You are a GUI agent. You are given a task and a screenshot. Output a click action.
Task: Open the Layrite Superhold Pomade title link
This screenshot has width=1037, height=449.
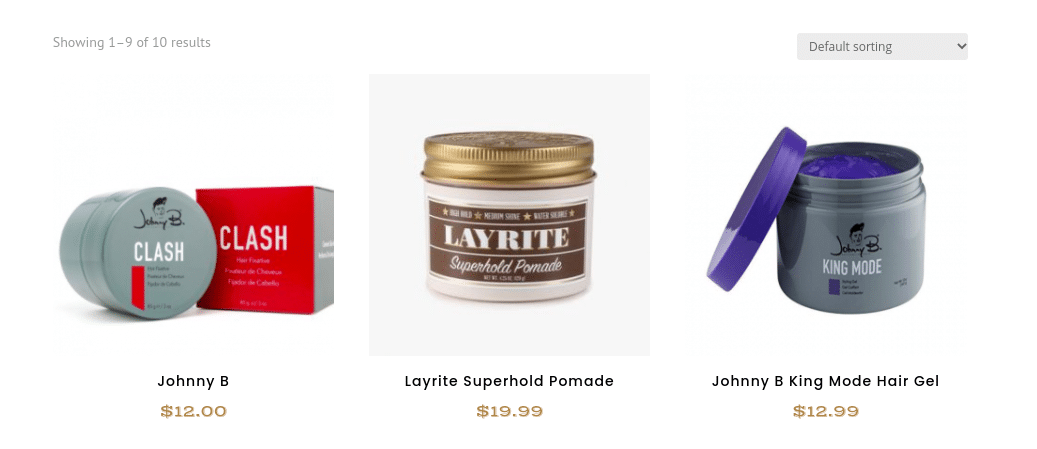509,381
